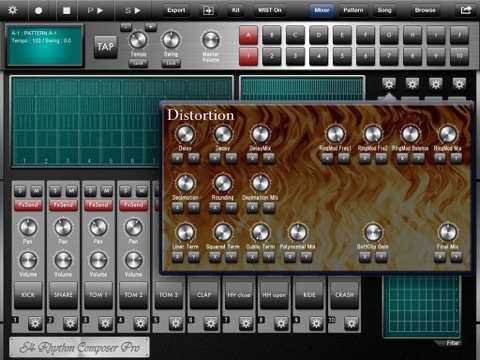This screenshot has height=360, width=480.
Task: Click the import arrow icon next to Export
Action: point(208,10)
